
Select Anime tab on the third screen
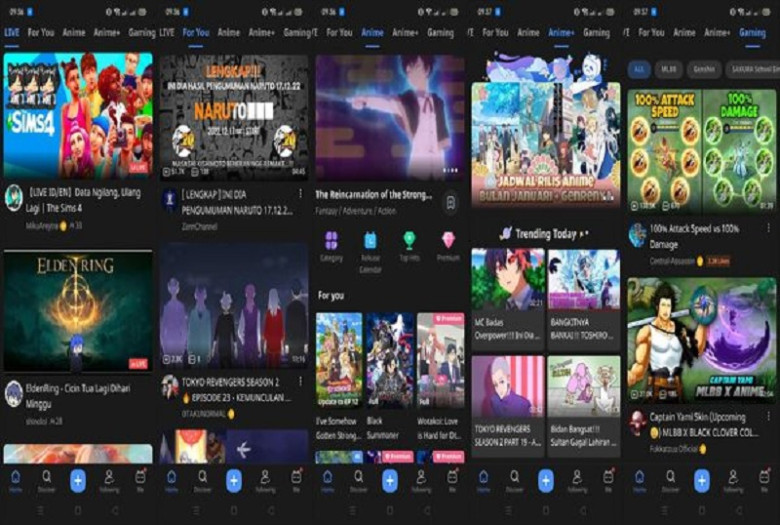point(372,33)
